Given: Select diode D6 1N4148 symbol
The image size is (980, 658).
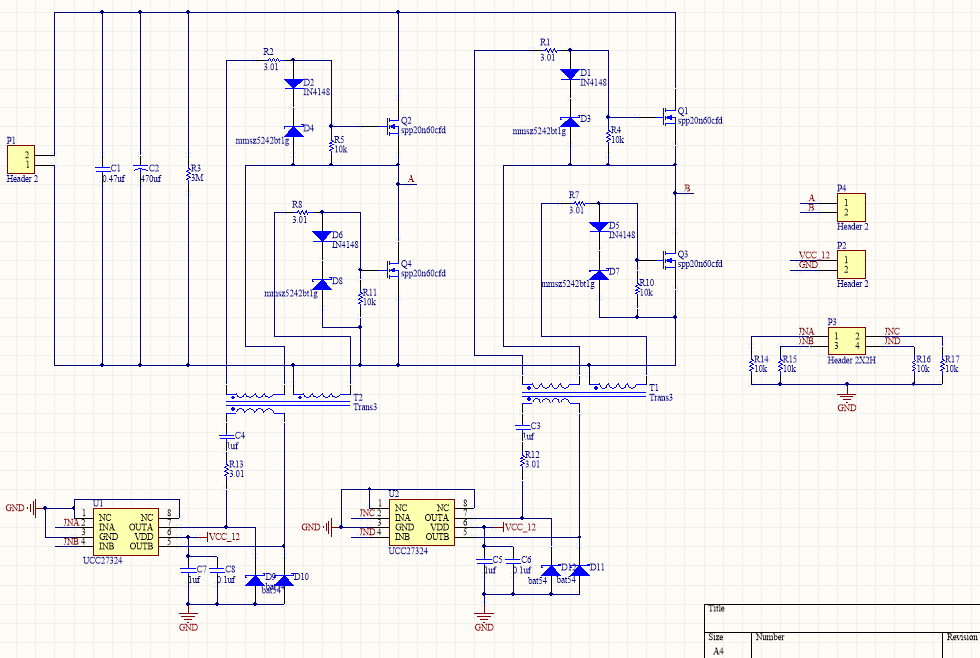Looking at the screenshot, I should [322, 236].
